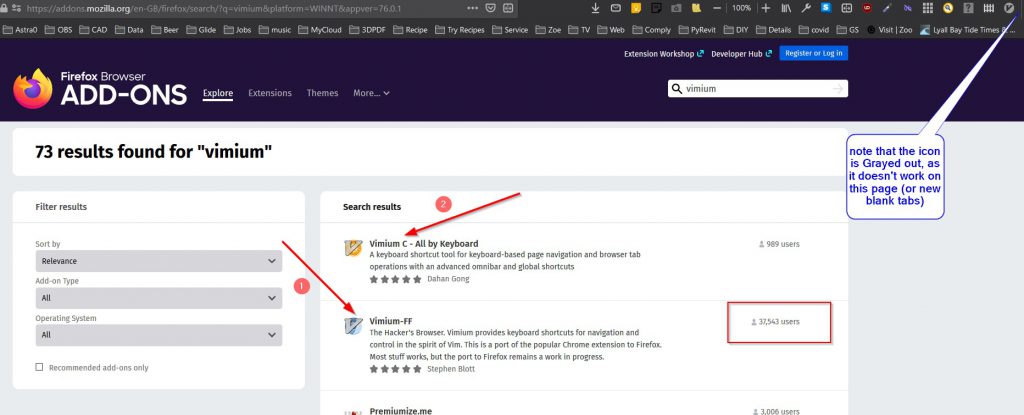Open the Operating System dropdown
The height and width of the screenshot is (415, 1024).
pos(158,335)
